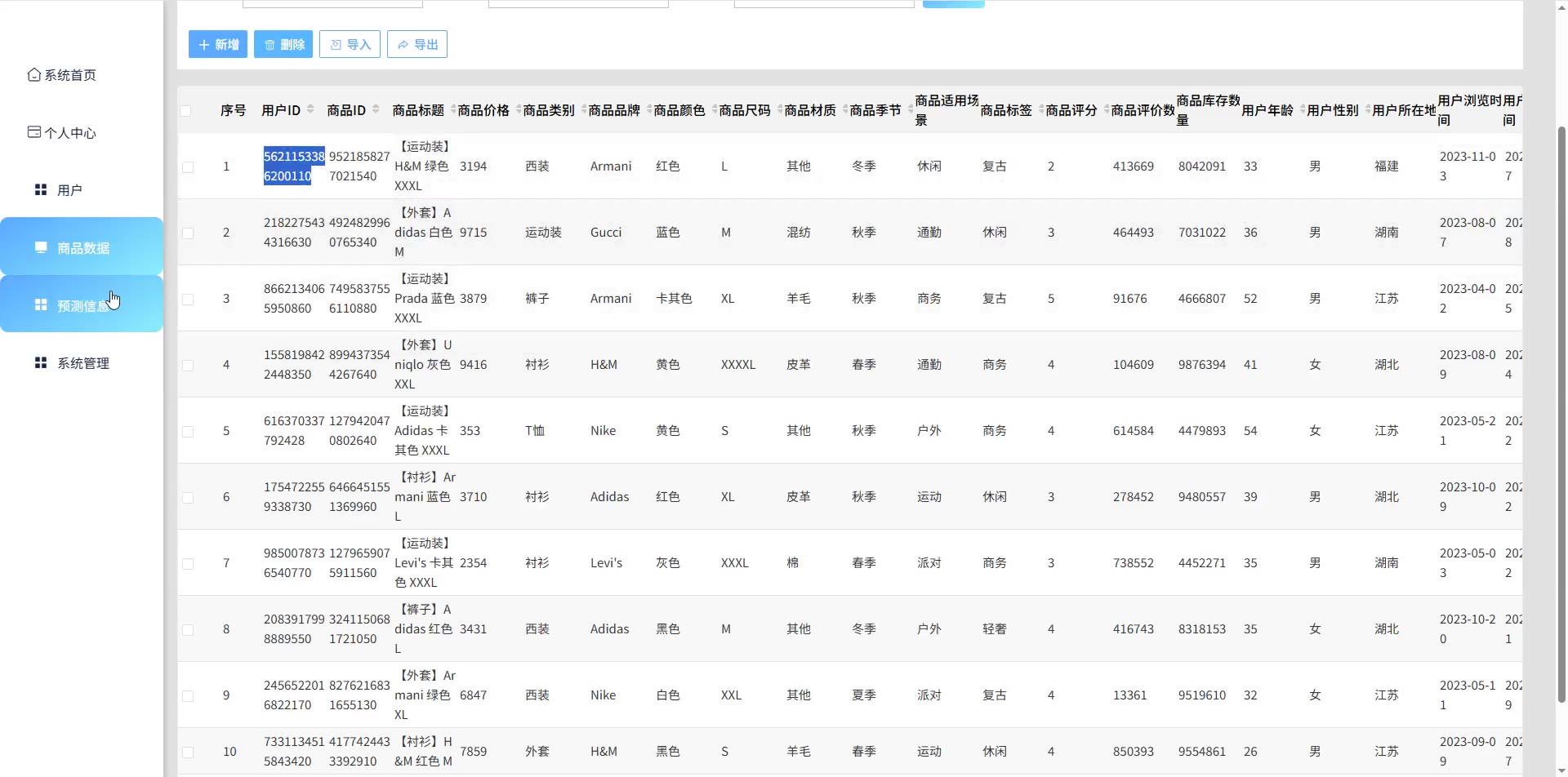Click the age cell '26'
The height and width of the screenshot is (777, 1568).
coord(1250,752)
